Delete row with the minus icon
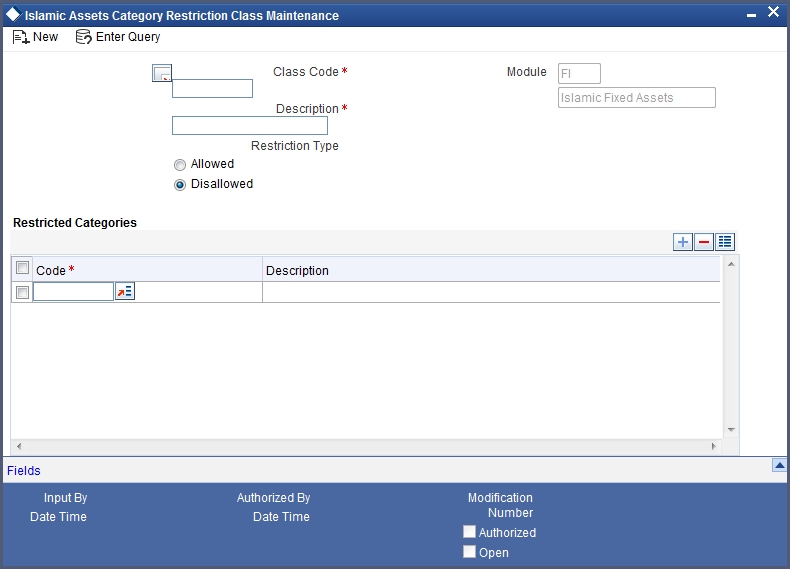790x569 pixels. 704,242
